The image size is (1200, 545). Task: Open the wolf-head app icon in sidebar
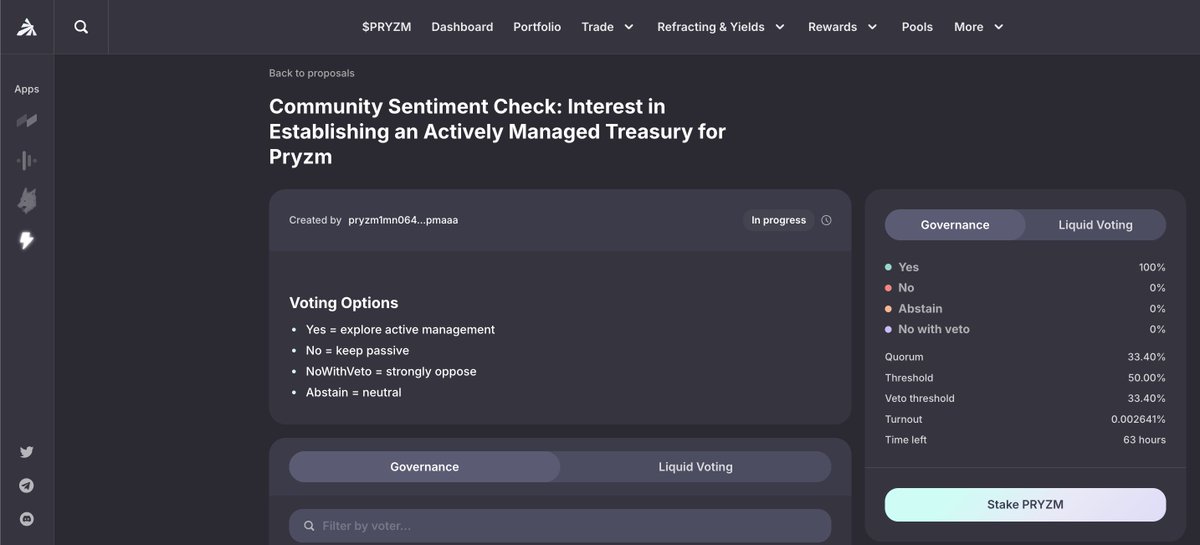tap(27, 201)
